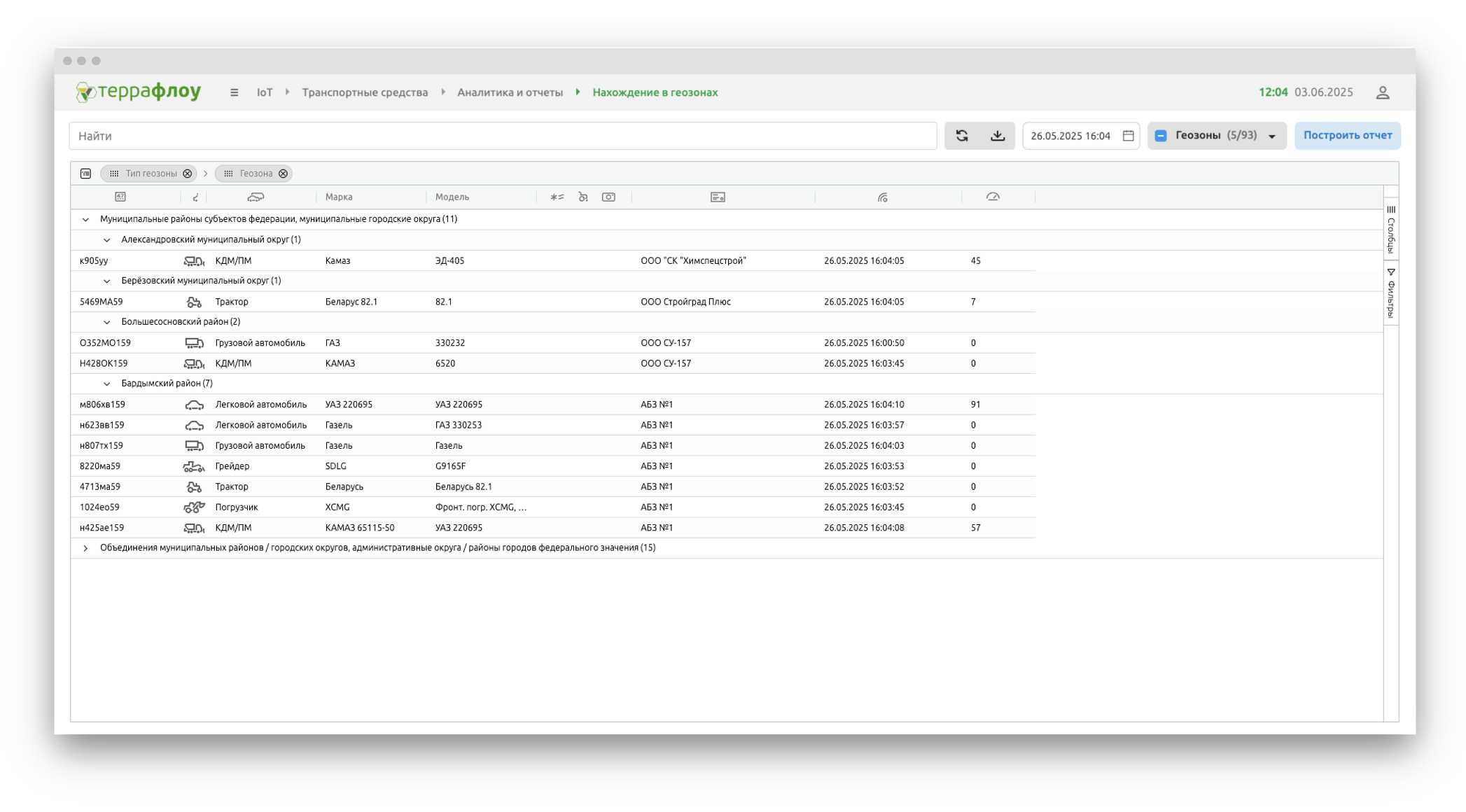Click the ООО Стройград Плюс cell
1466x812 pixels.
coord(685,302)
